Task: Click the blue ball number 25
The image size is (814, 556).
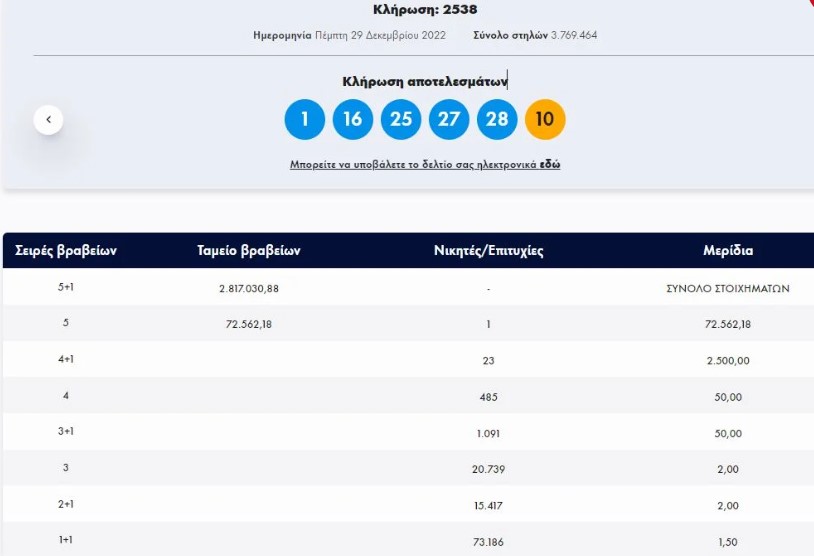Action: pyautogui.click(x=401, y=120)
